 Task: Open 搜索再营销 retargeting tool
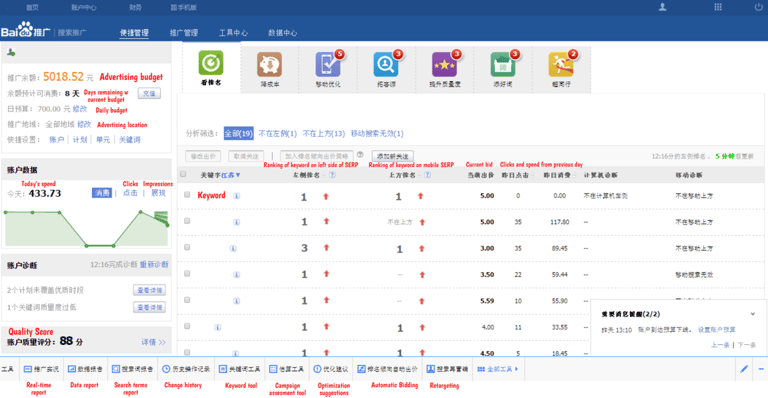(x=447, y=369)
